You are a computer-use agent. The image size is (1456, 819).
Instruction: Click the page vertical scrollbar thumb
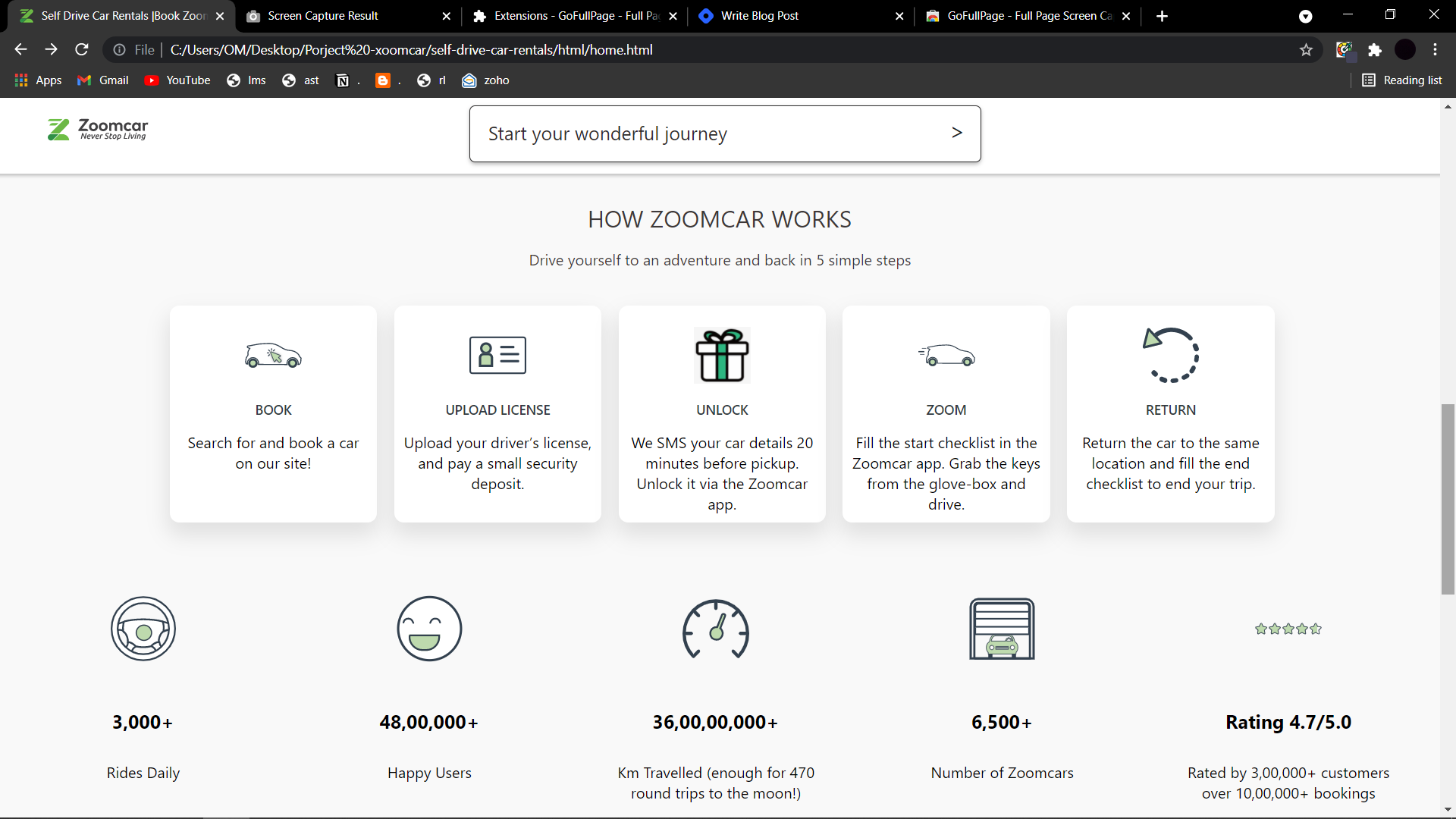(1448, 500)
